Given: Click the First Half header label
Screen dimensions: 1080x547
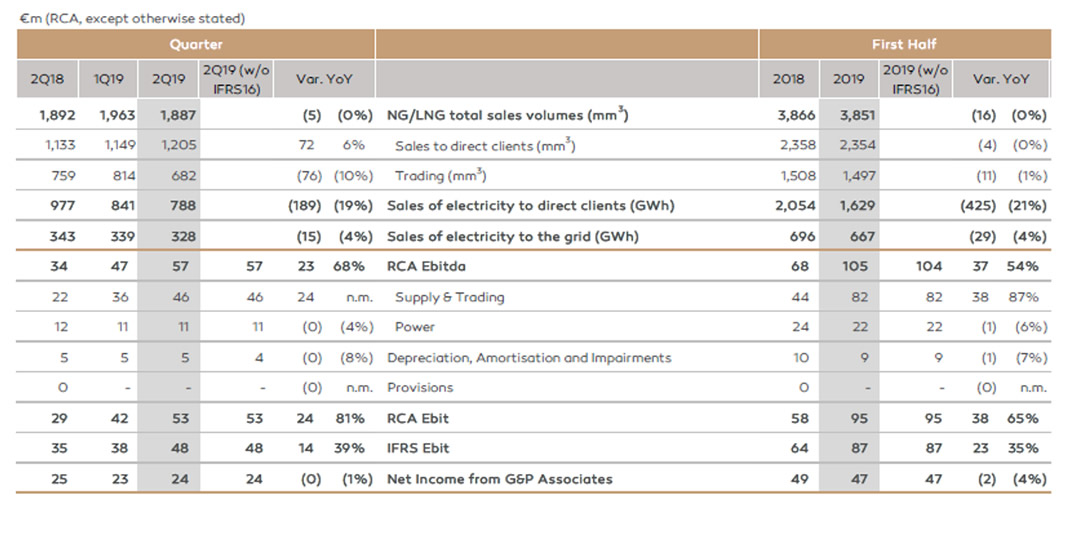Looking at the screenshot, I should tap(904, 45).
